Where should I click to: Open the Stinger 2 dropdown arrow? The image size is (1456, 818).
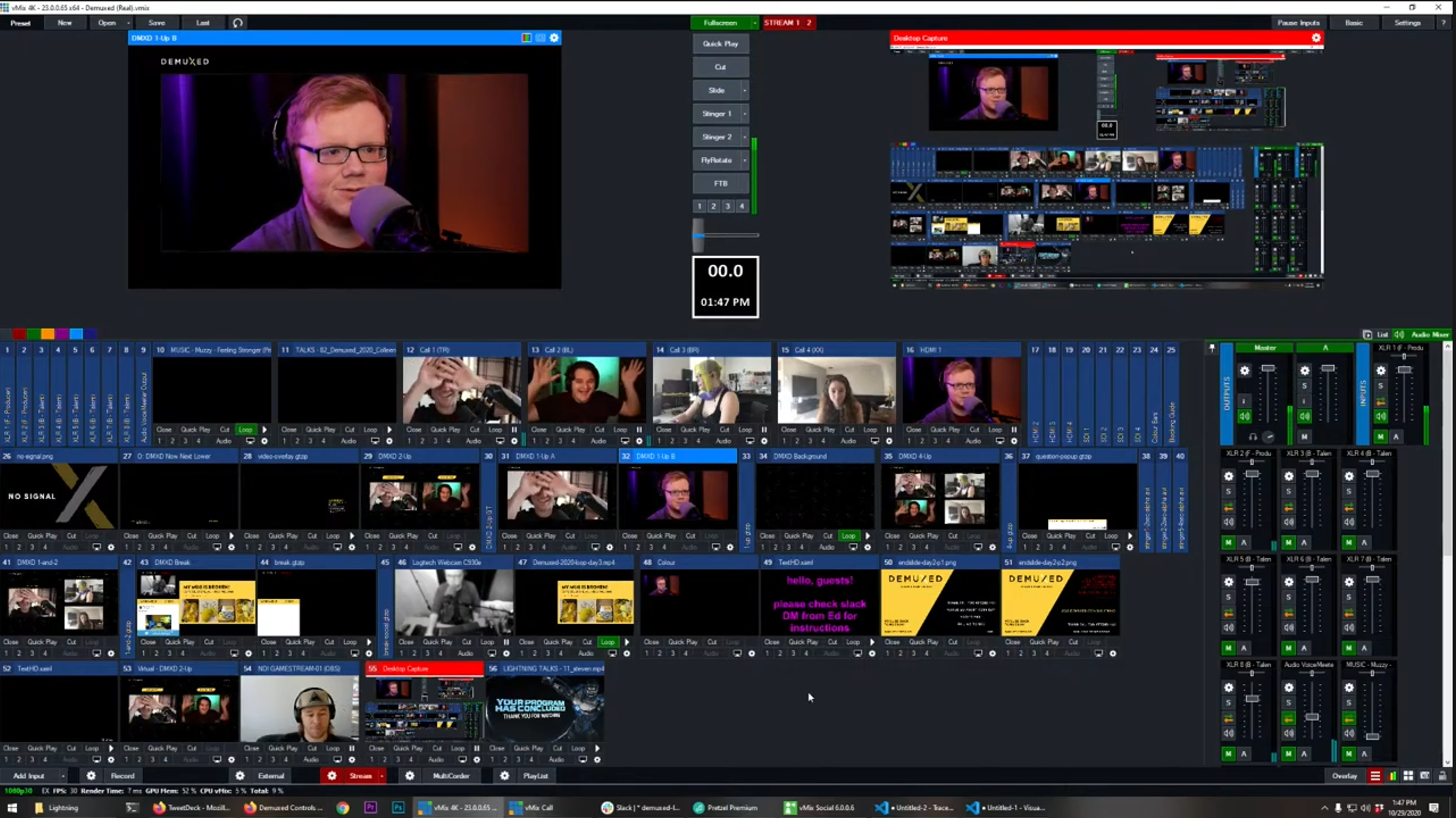(x=744, y=137)
